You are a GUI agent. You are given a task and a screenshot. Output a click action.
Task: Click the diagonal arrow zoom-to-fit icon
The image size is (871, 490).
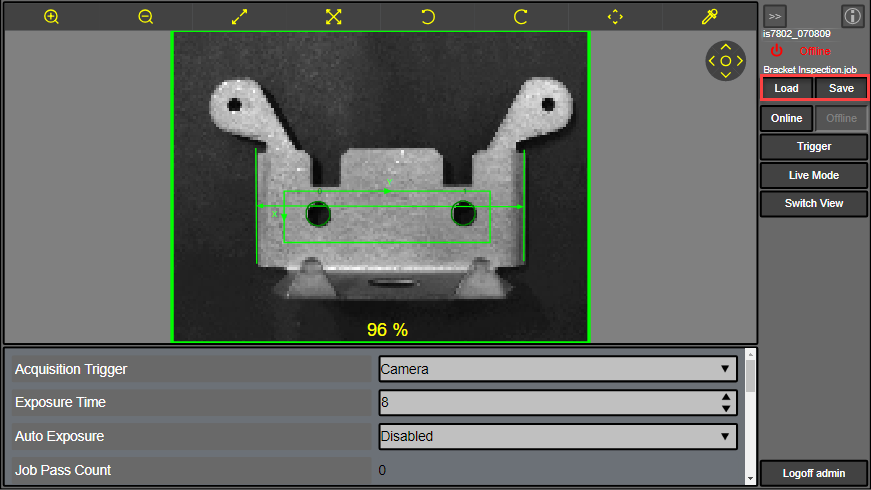coord(239,17)
